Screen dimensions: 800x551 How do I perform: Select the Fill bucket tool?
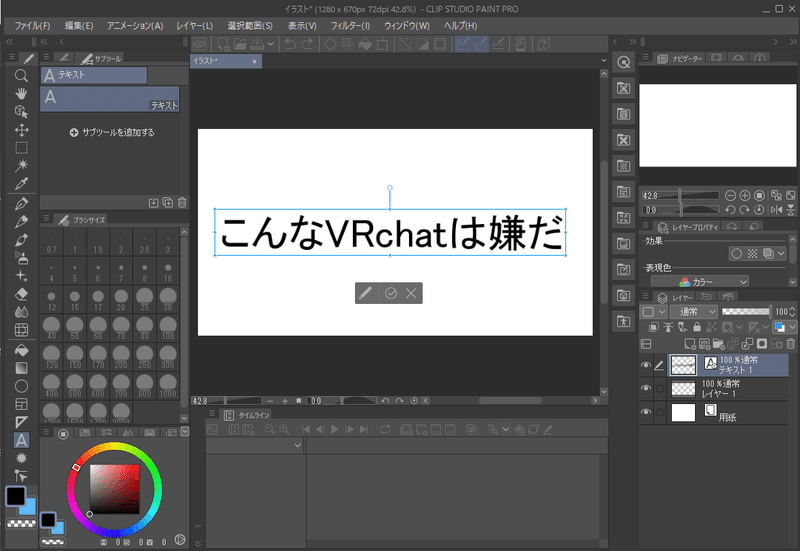click(x=21, y=350)
